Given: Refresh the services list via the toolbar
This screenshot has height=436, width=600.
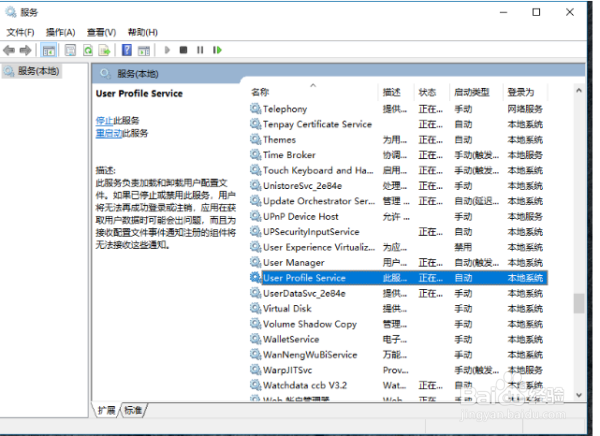Looking at the screenshot, I should (88, 50).
